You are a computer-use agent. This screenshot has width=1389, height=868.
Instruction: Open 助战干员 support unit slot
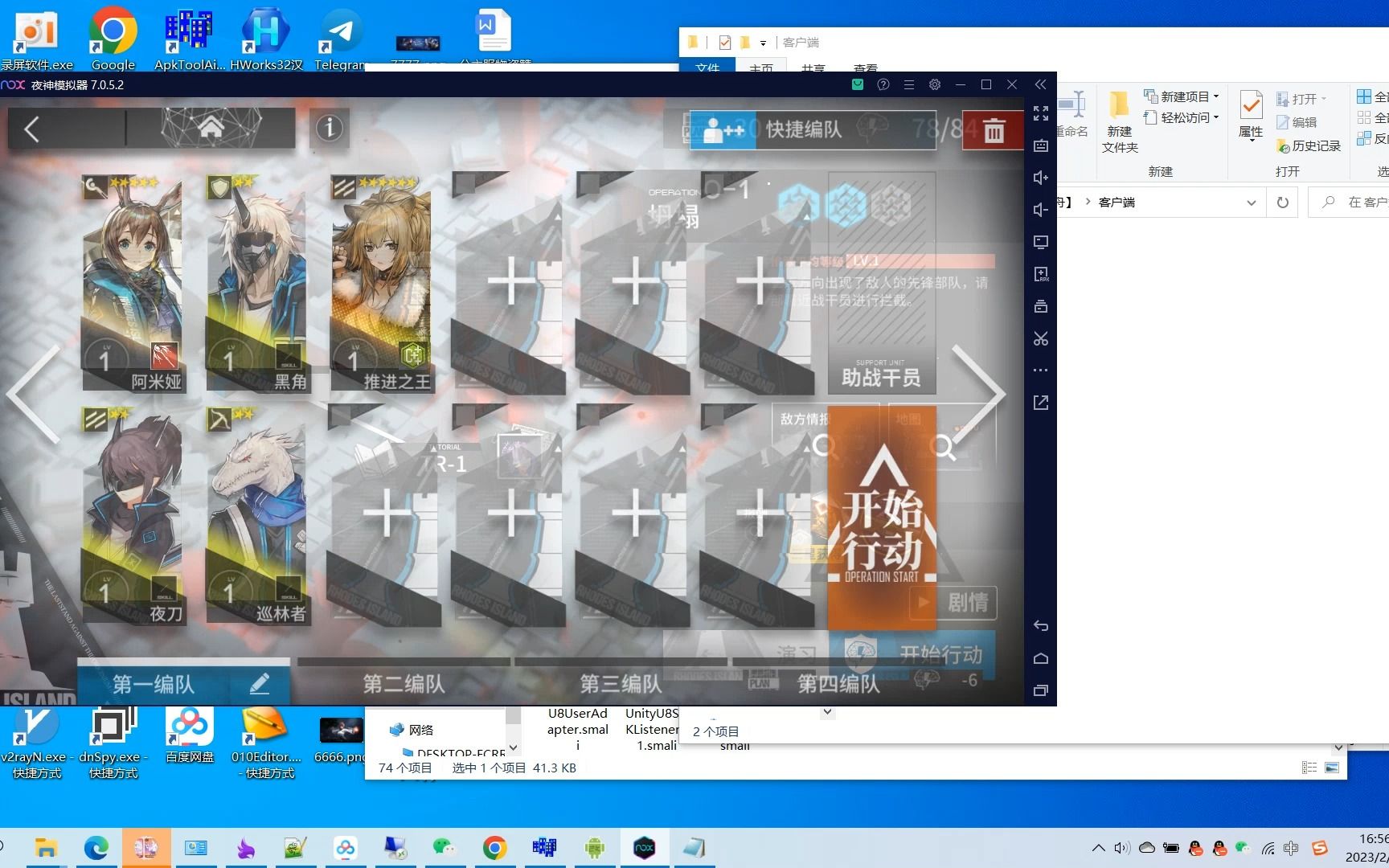882,283
